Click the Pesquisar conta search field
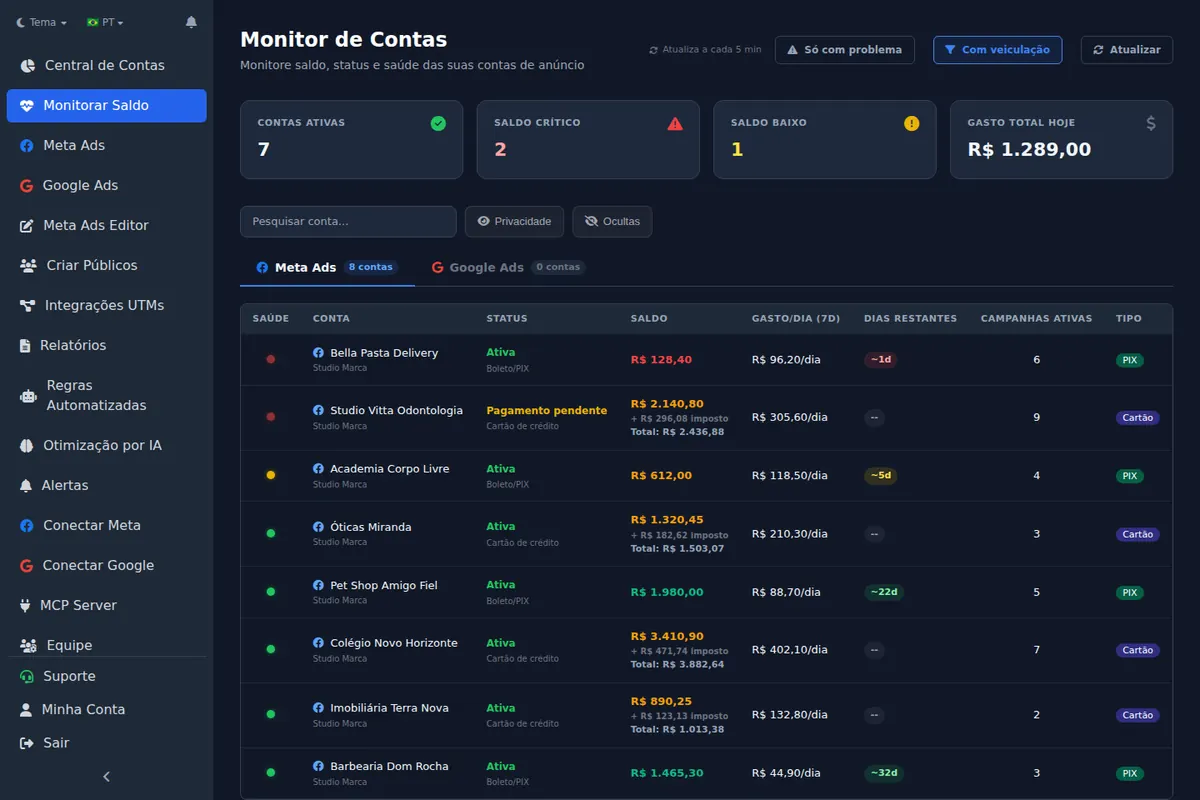This screenshot has width=1200, height=800. click(x=348, y=221)
